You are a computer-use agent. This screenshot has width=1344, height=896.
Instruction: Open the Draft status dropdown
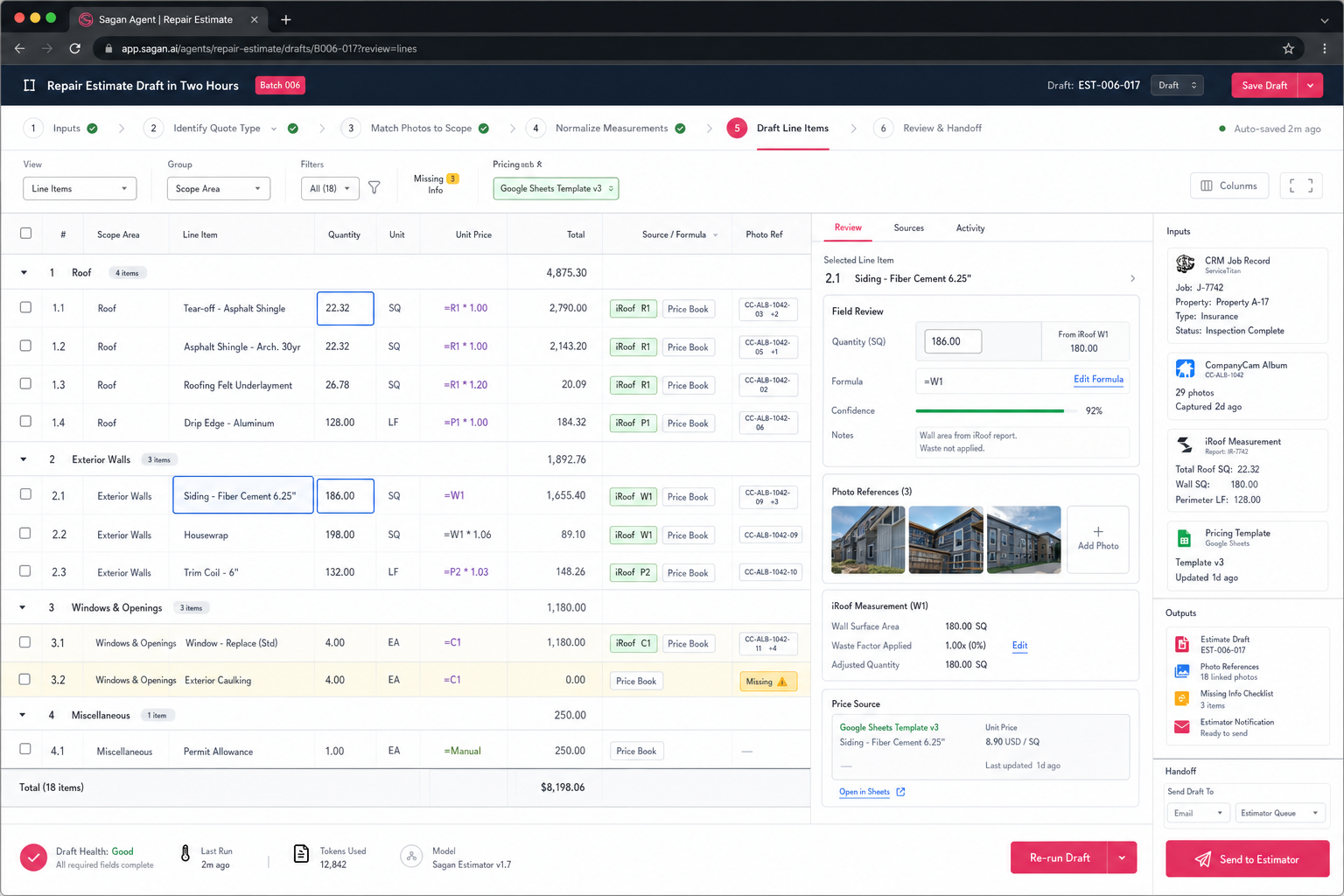pyautogui.click(x=1177, y=85)
